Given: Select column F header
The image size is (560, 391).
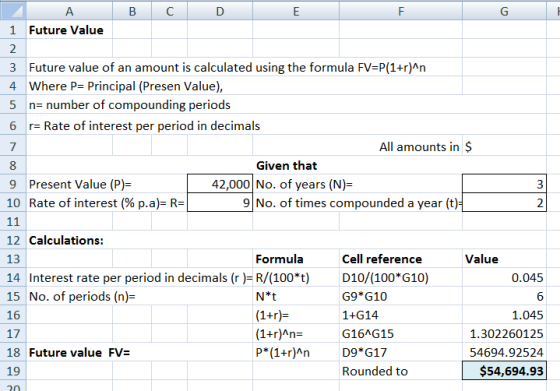Looking at the screenshot, I should 401,11.
